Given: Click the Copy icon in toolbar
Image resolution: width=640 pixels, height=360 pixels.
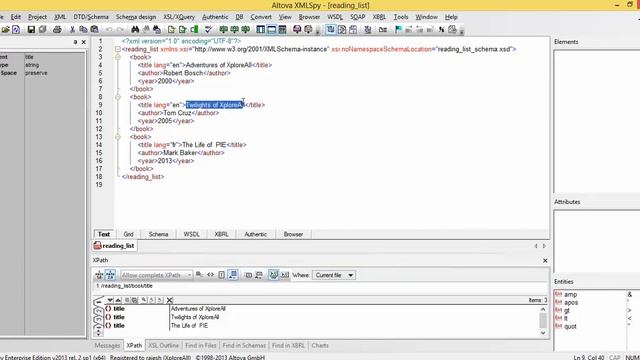Looking at the screenshot, I should click(x=83, y=29).
